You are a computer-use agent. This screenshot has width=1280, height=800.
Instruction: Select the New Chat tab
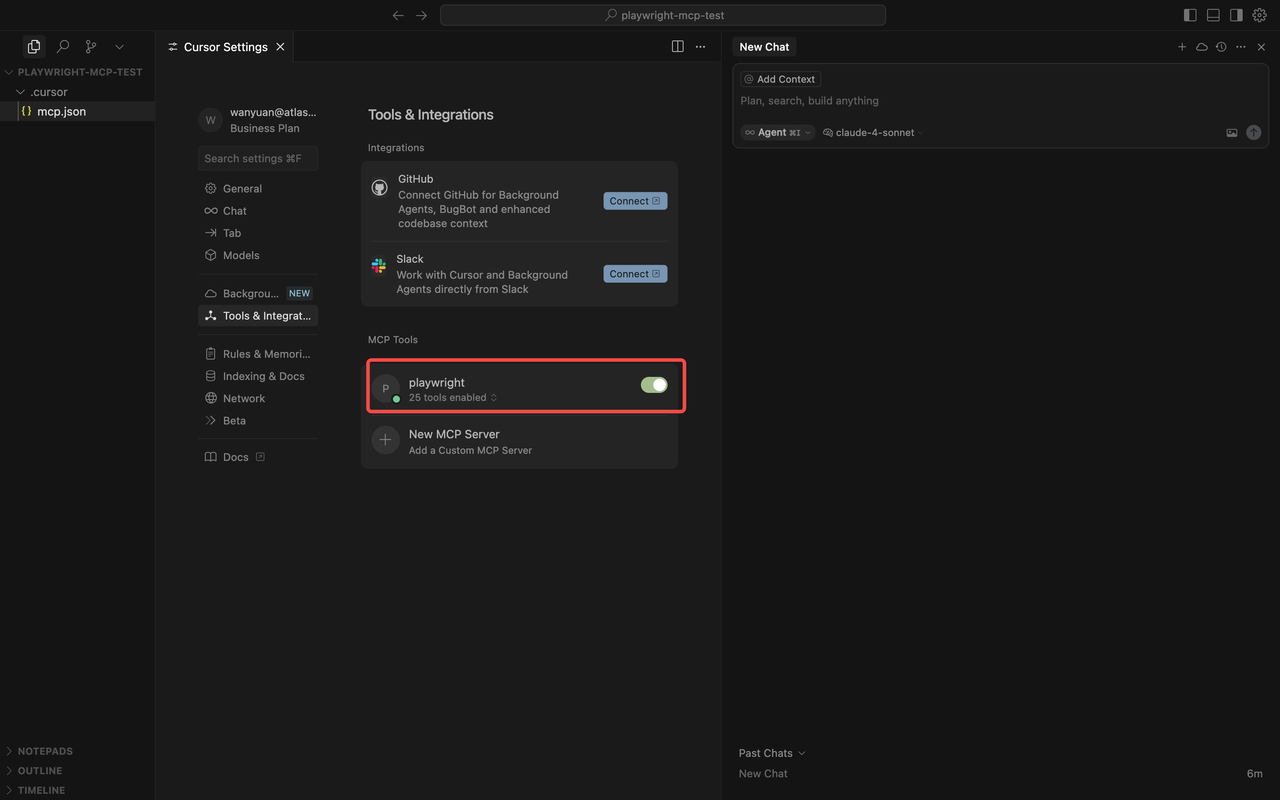tap(764, 47)
